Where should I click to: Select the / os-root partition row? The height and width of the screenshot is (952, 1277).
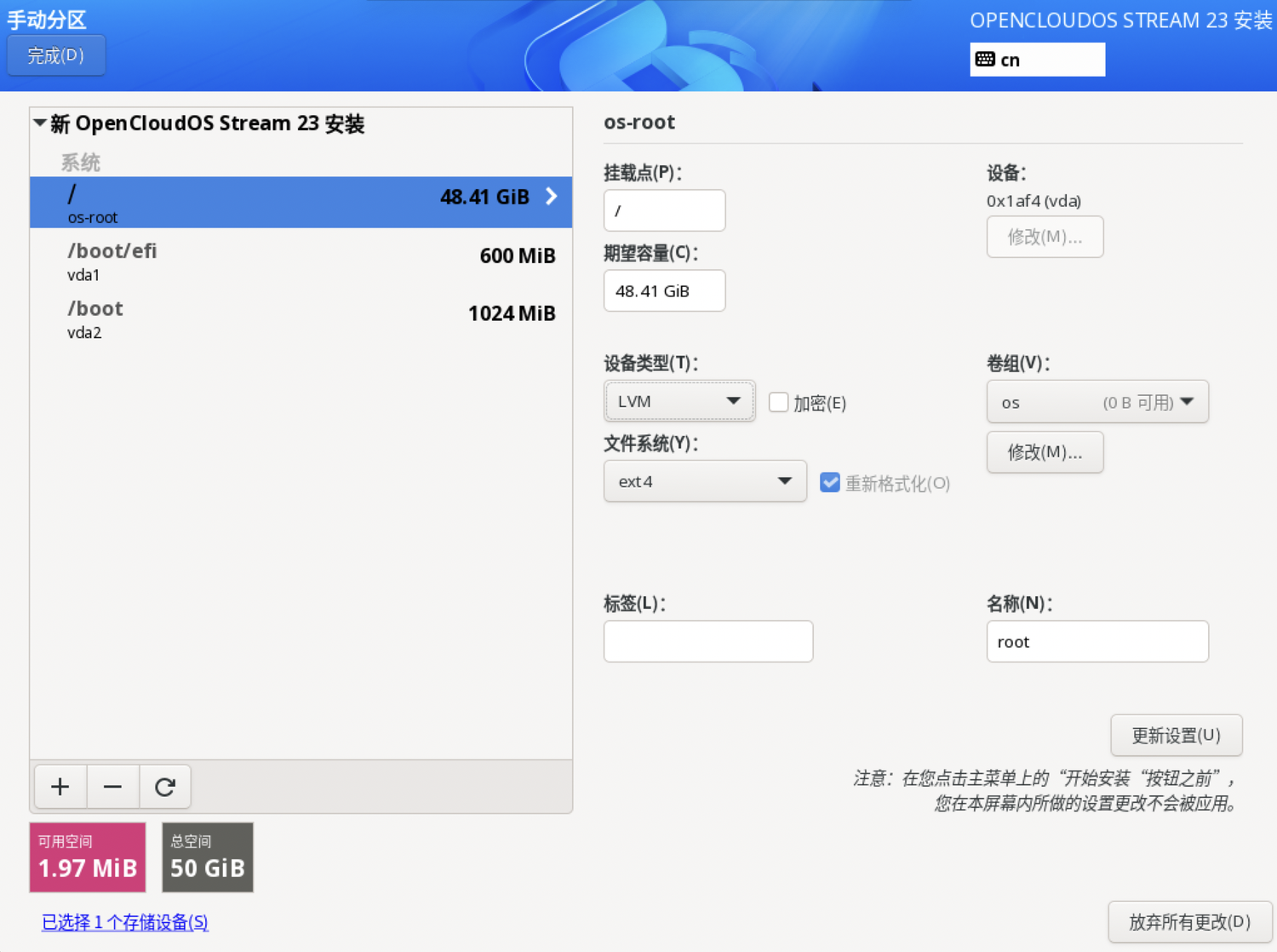click(x=301, y=203)
